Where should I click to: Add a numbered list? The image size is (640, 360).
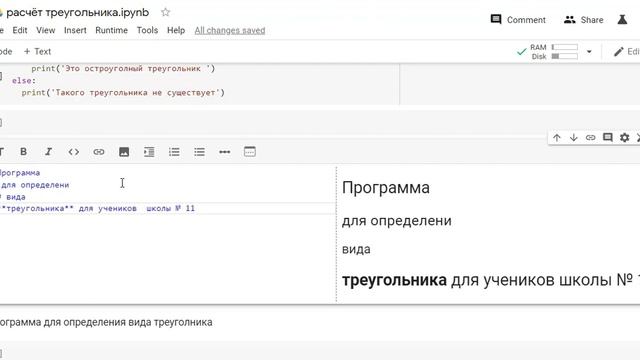(x=174, y=152)
